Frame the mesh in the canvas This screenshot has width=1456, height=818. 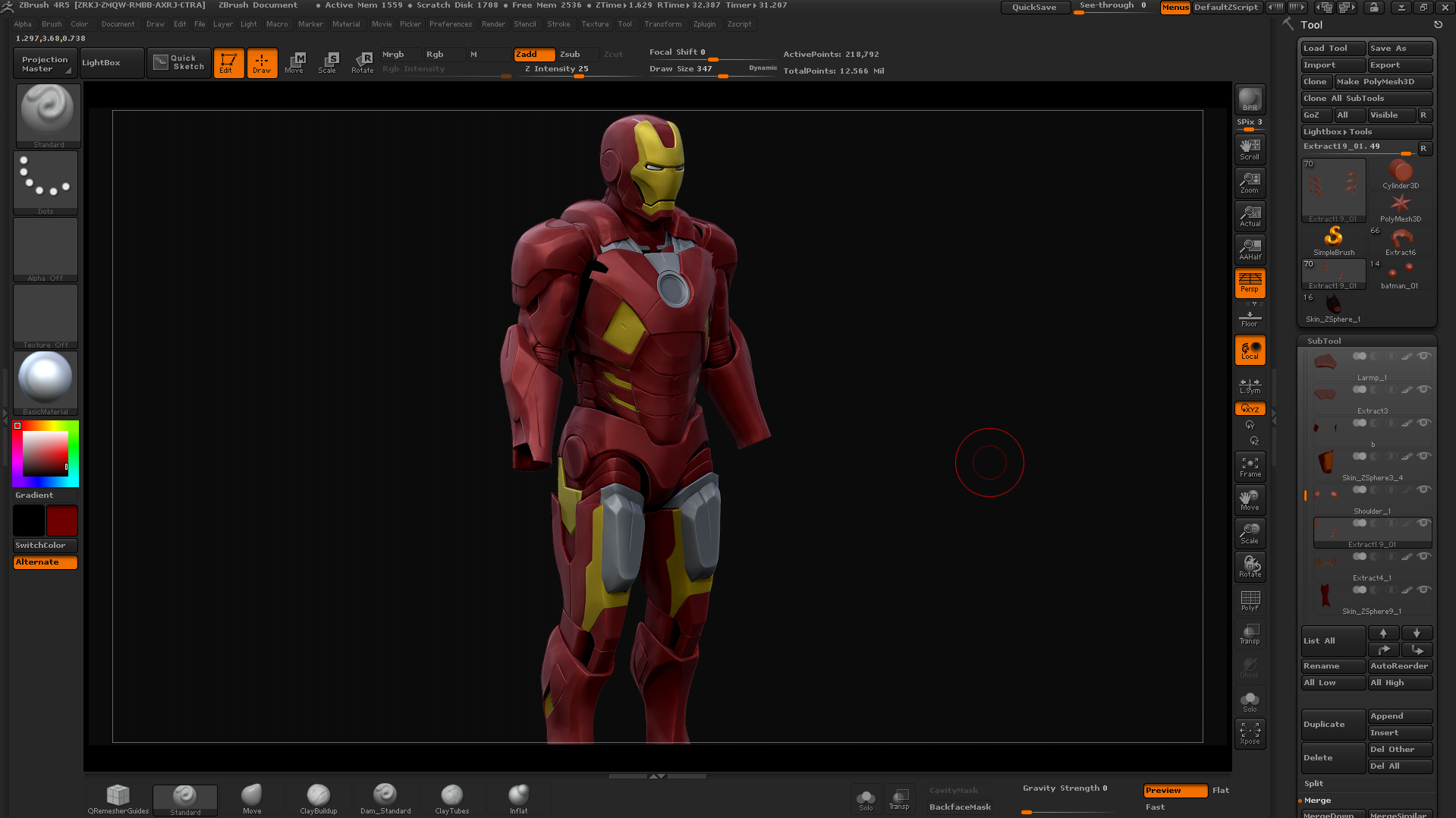pos(1250,467)
